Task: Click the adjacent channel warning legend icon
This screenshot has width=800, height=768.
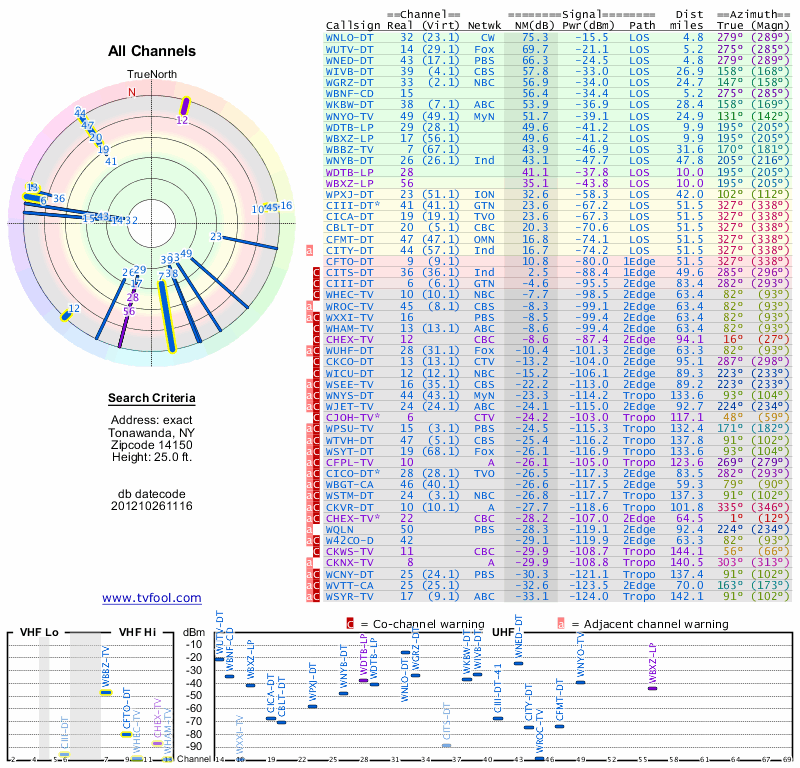Action: (561, 624)
